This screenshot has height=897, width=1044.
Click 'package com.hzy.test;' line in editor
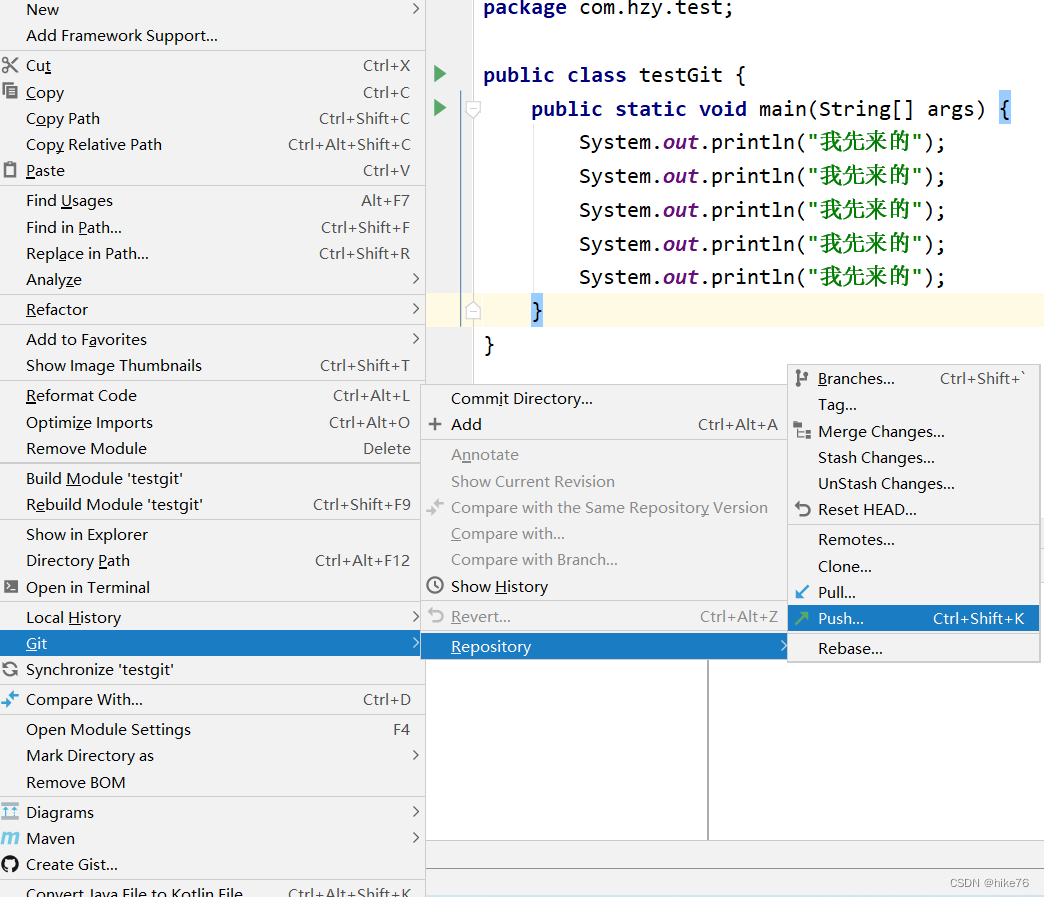tap(607, 8)
